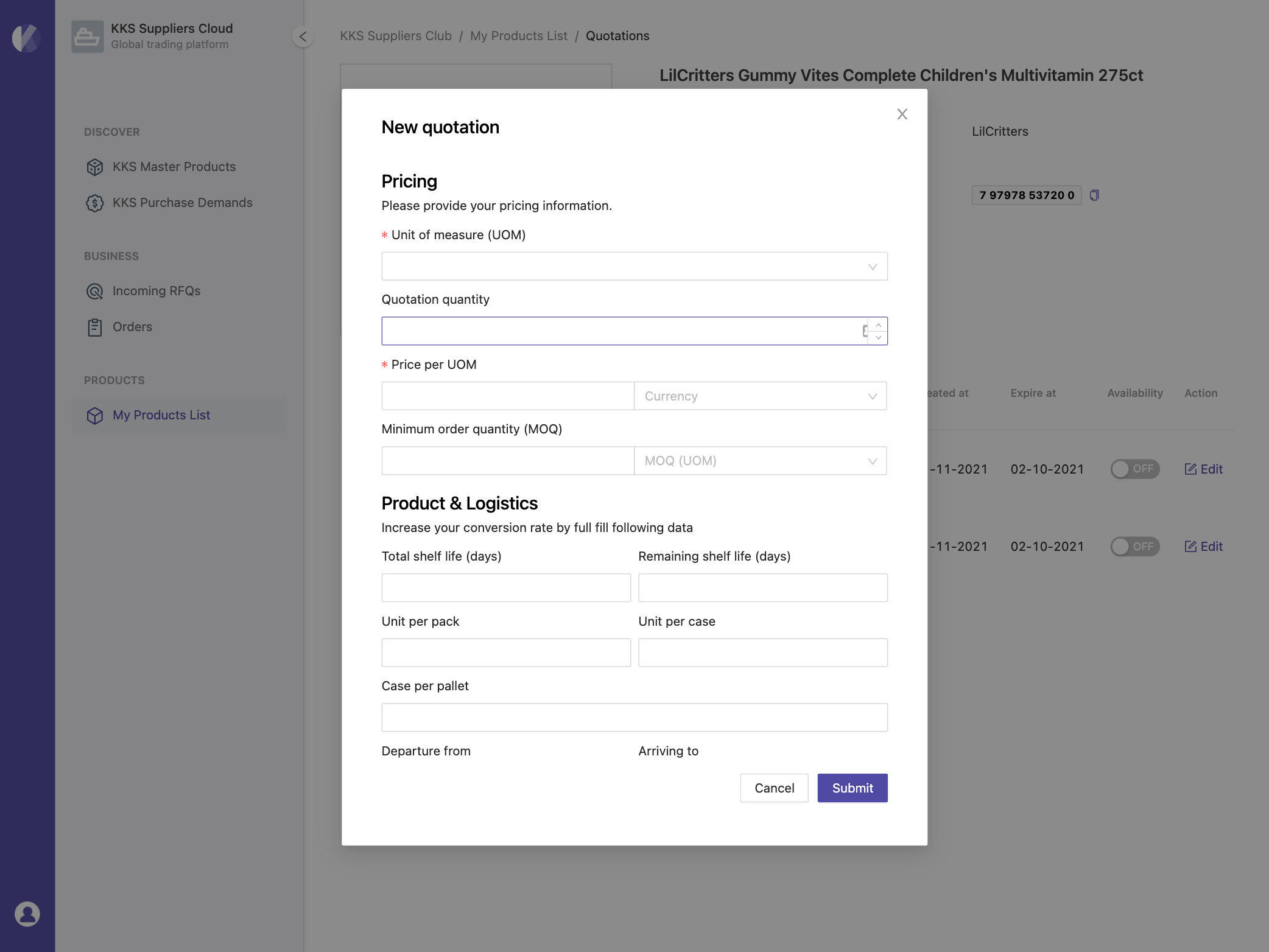Click the Unit per case field
This screenshot has width=1269, height=952.
click(763, 653)
